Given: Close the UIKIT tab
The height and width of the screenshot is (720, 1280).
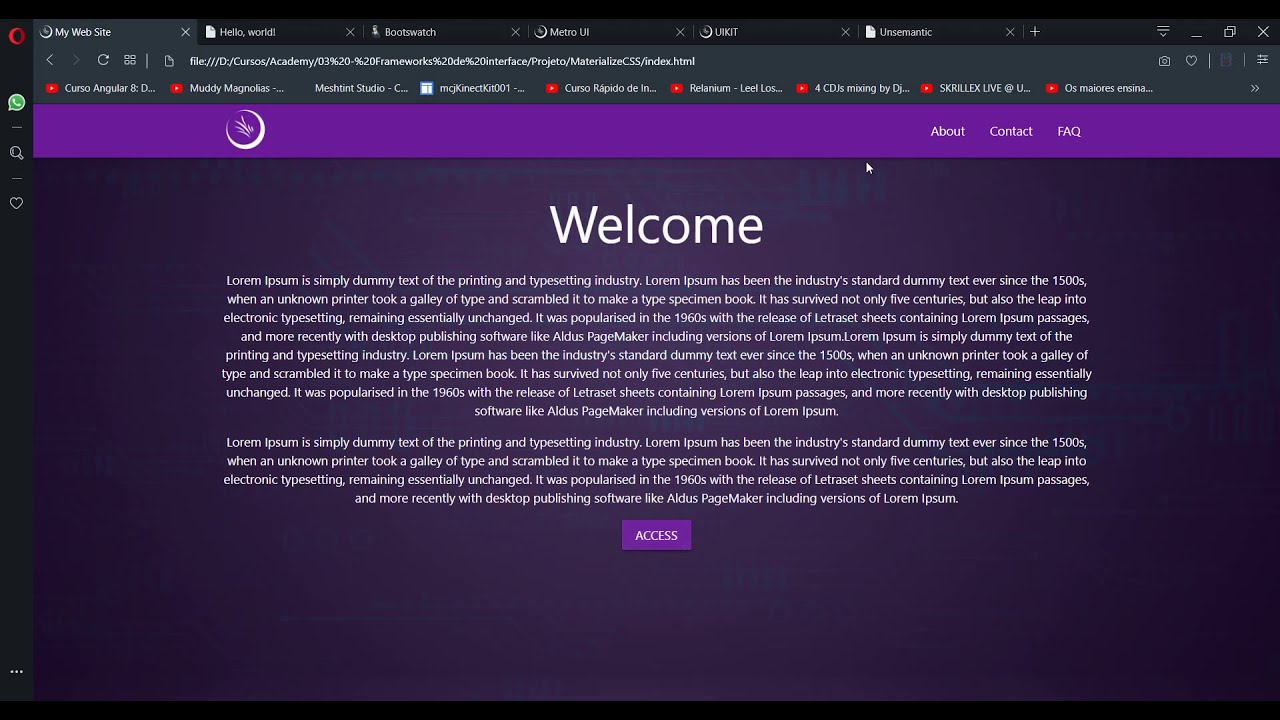Looking at the screenshot, I should point(845,32).
